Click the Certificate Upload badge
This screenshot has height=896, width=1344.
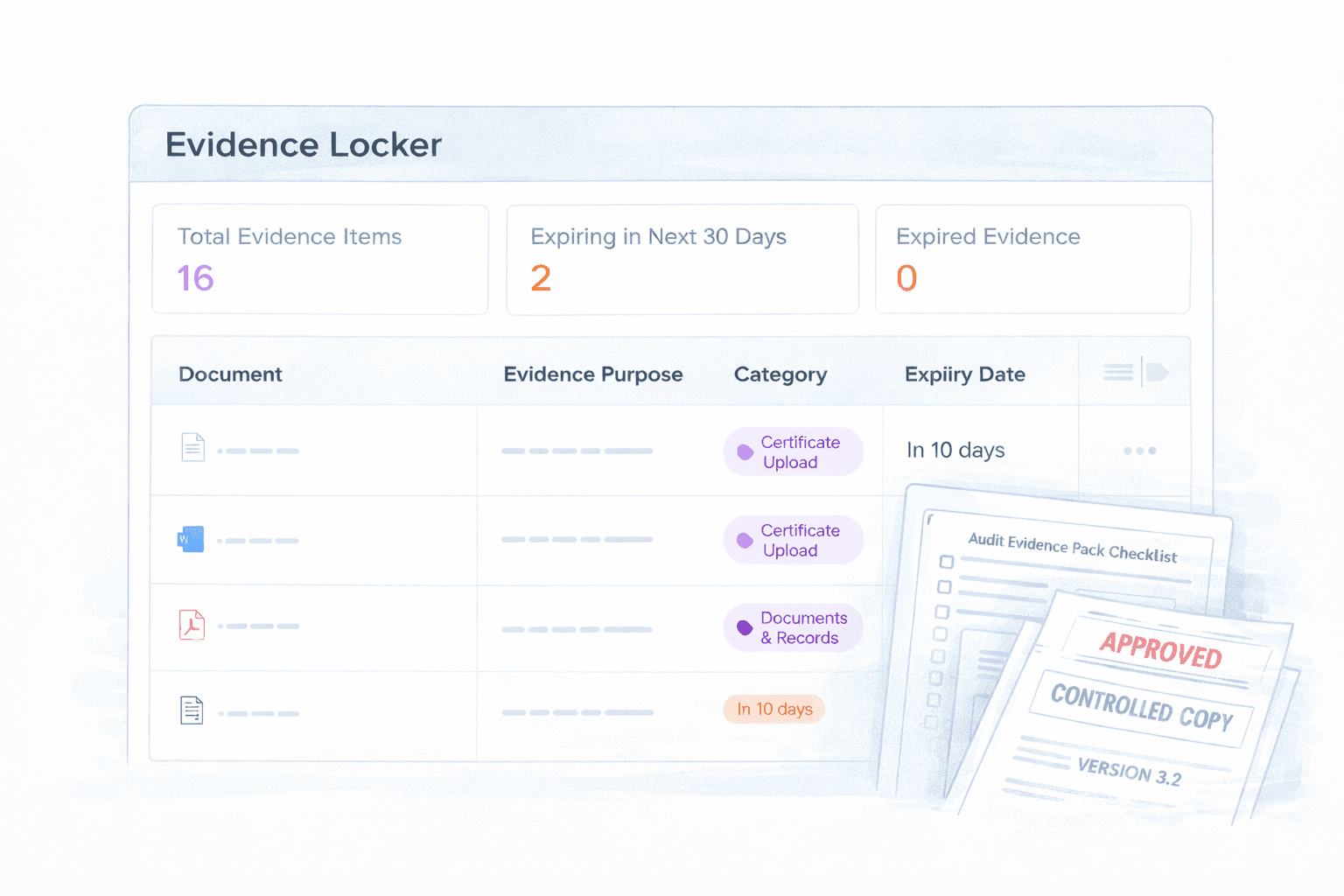point(793,451)
